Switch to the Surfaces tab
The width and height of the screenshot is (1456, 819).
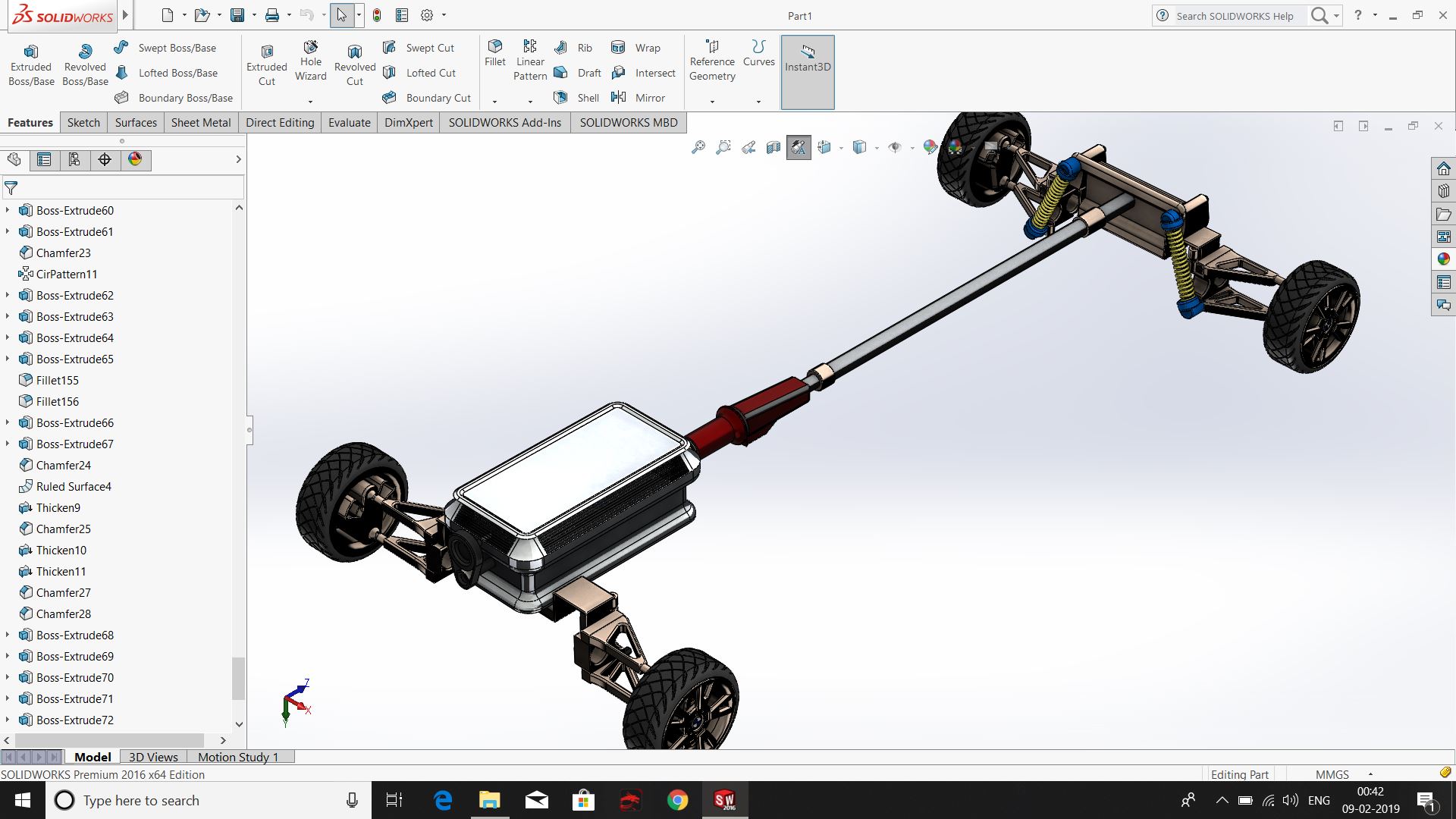click(135, 122)
